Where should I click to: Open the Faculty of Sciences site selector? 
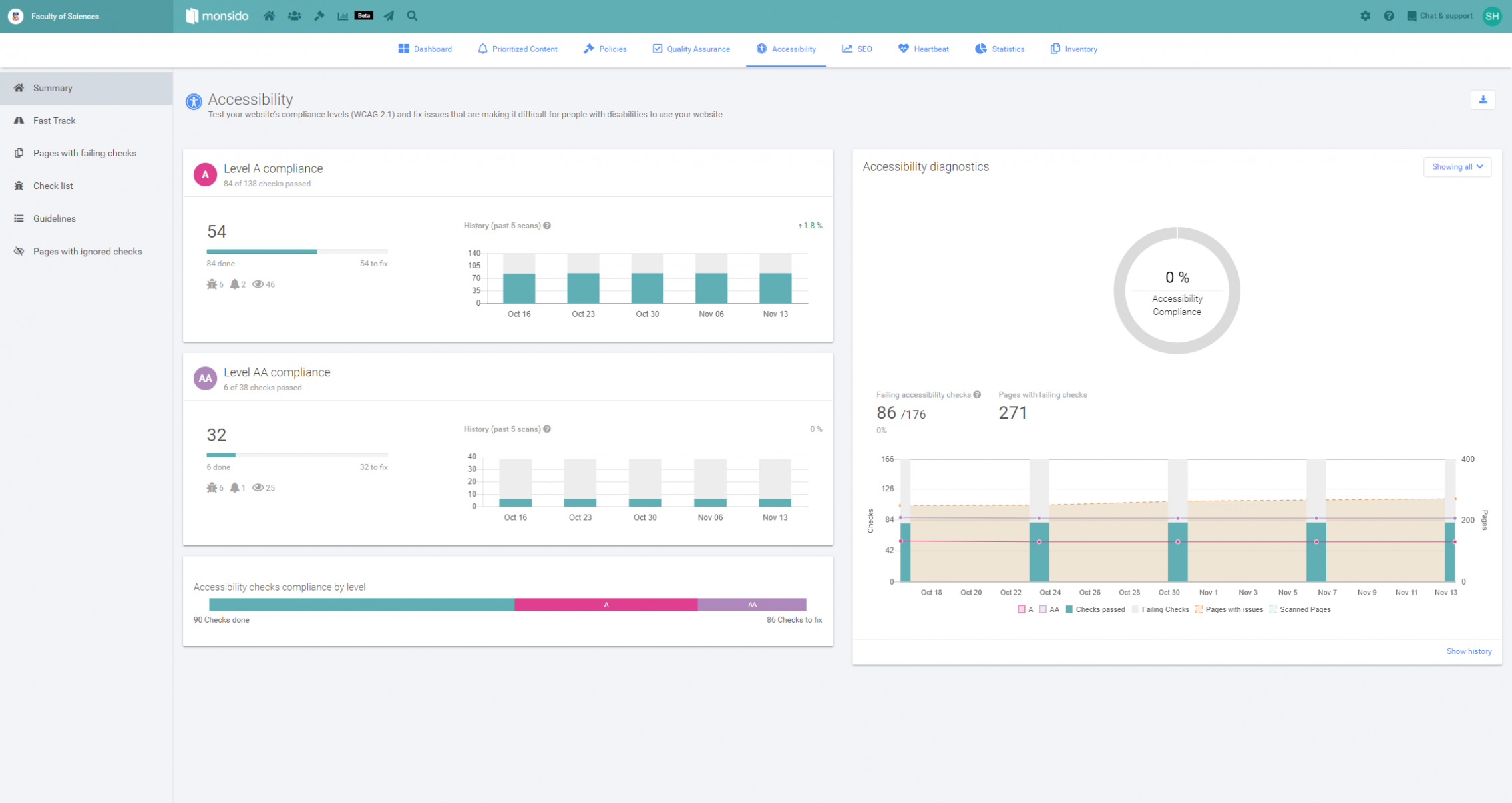coord(65,16)
